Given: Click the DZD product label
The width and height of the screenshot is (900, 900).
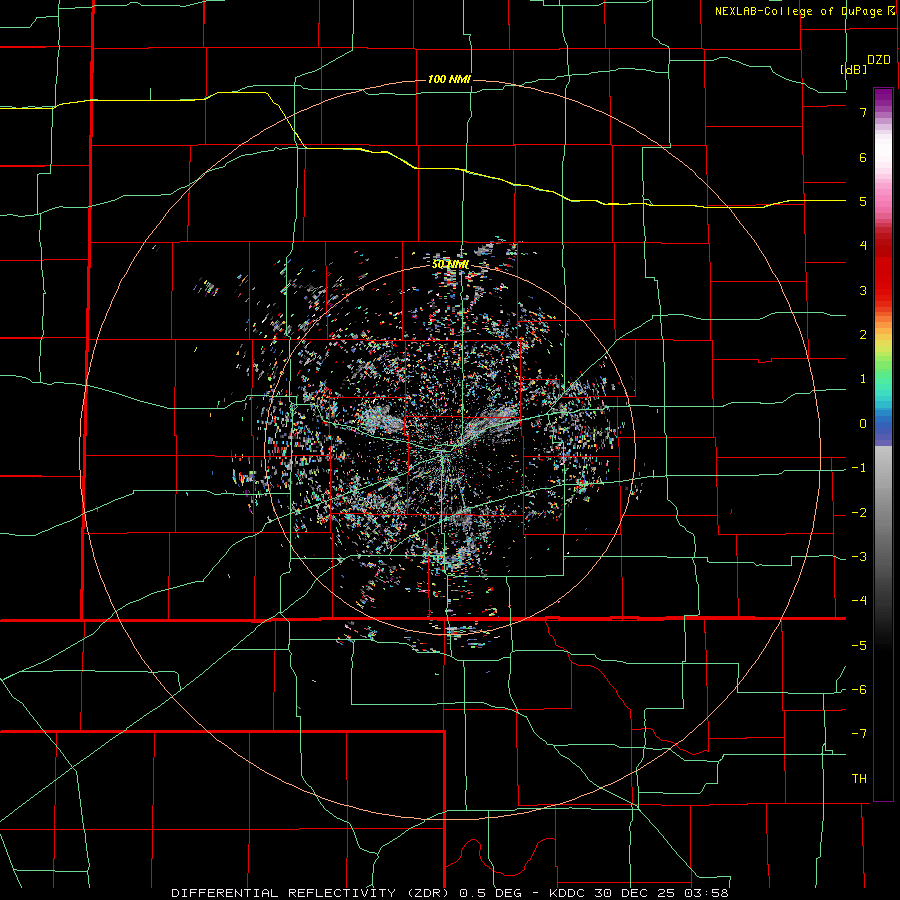Looking at the screenshot, I should coord(879,59).
